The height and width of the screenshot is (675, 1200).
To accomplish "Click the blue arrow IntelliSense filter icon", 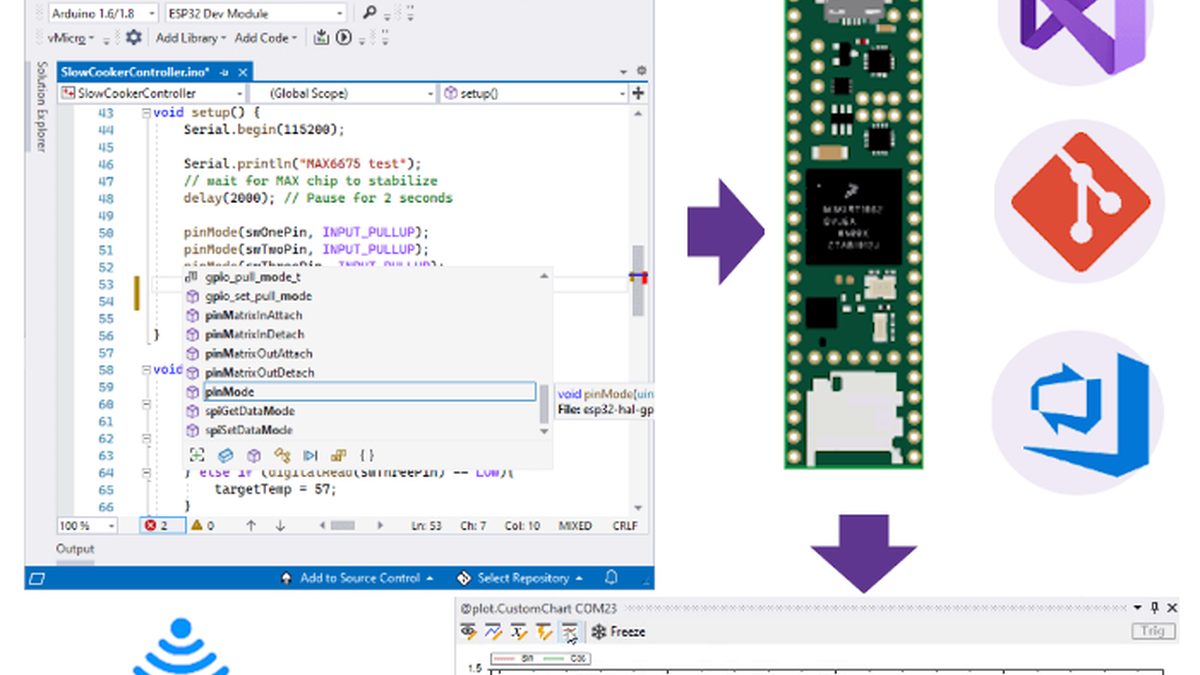I will (310, 455).
